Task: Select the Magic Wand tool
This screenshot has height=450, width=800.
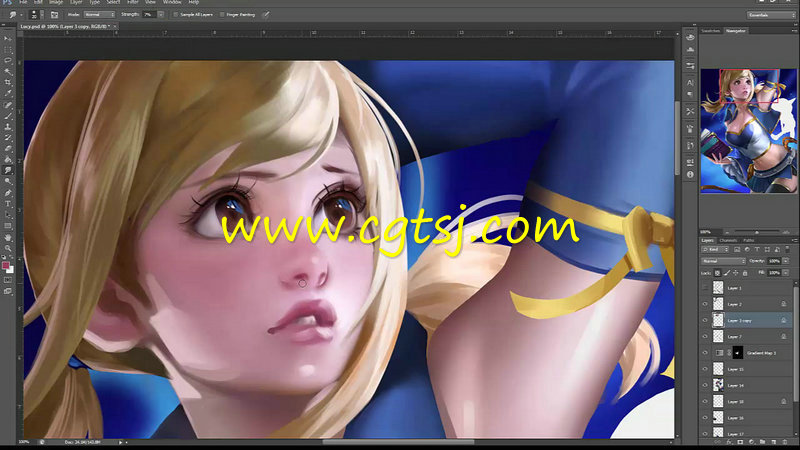Action: (8, 72)
